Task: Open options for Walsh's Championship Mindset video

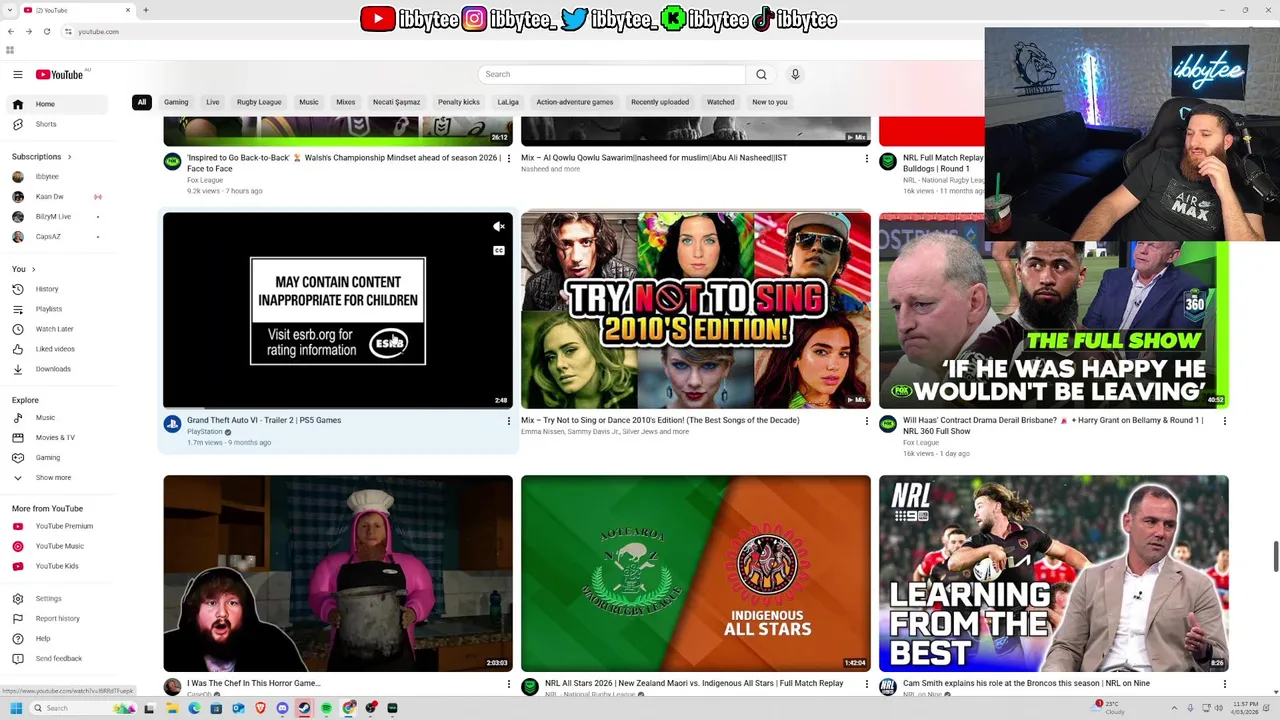Action: click(x=508, y=158)
